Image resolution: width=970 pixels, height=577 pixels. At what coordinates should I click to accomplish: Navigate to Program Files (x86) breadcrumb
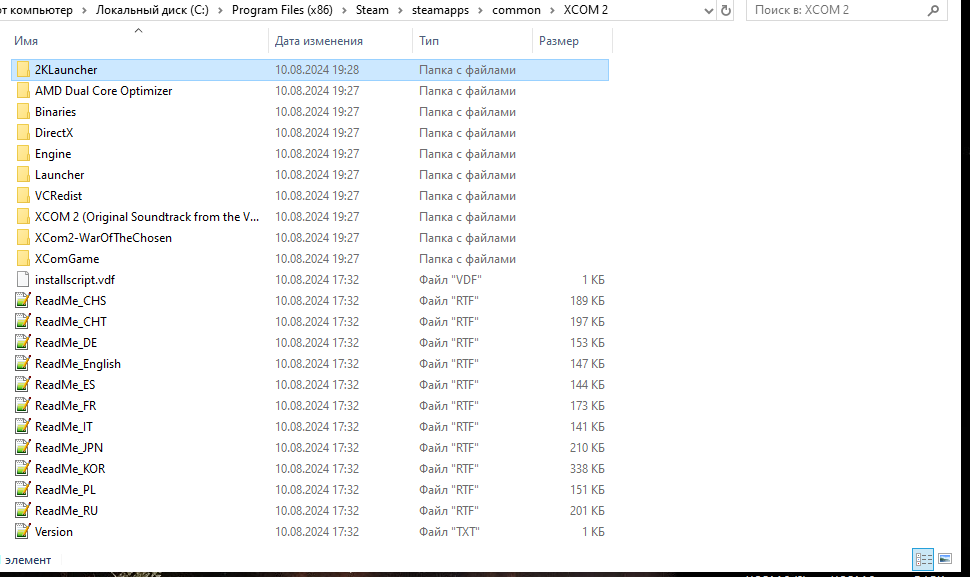282,11
